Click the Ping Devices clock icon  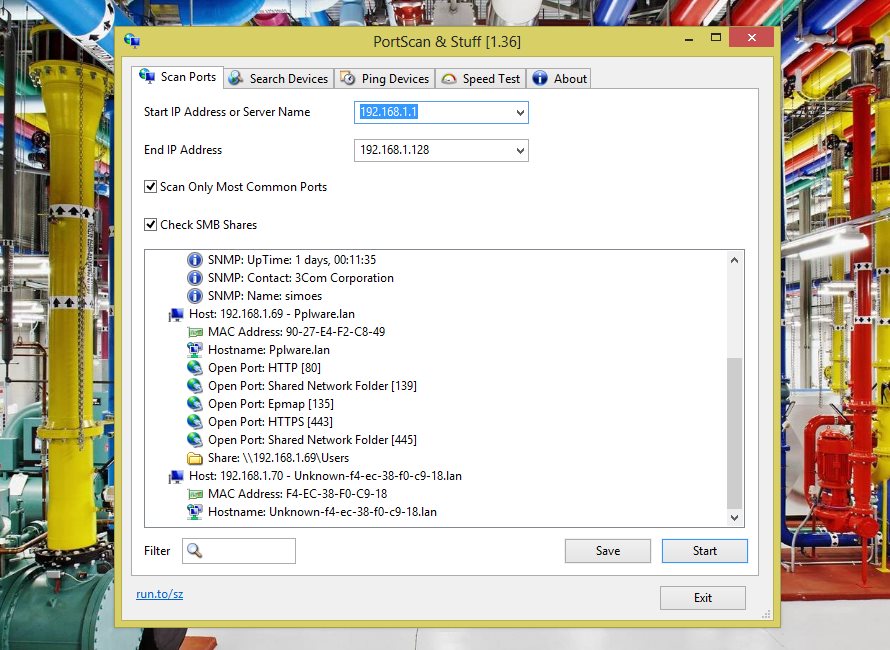pos(348,78)
